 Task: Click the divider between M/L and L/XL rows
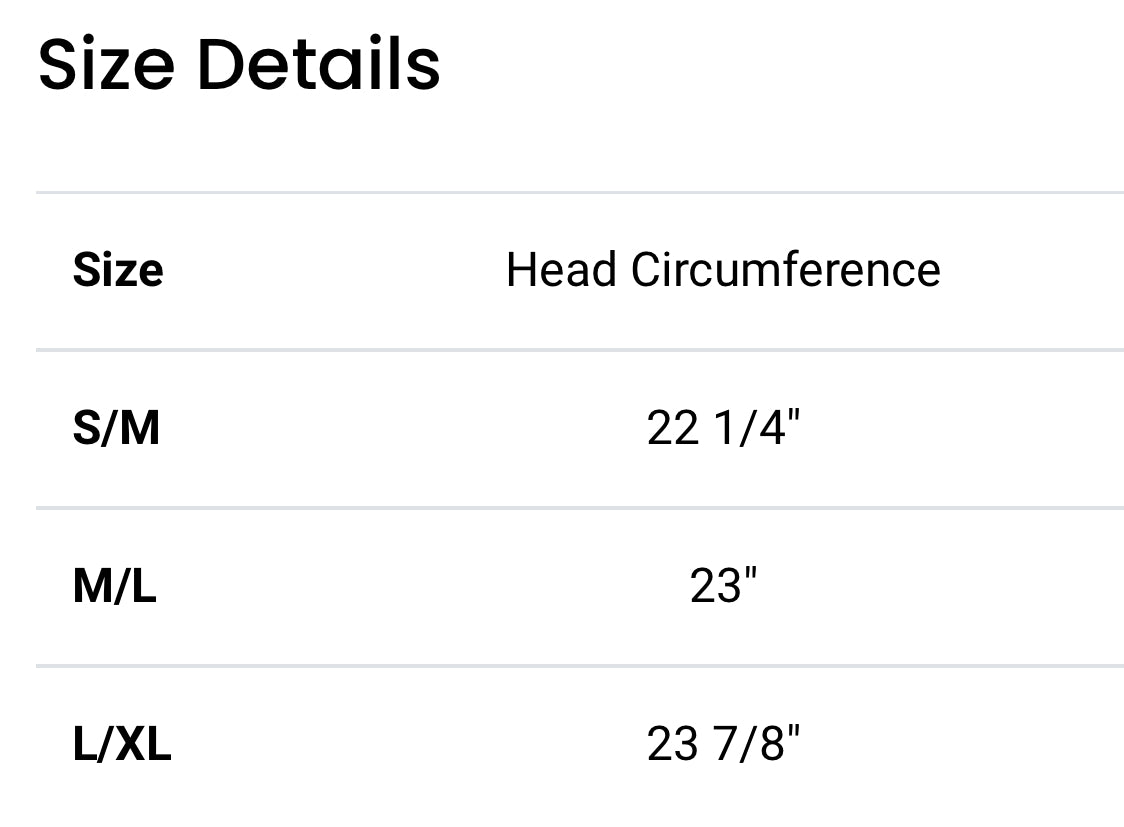click(580, 665)
